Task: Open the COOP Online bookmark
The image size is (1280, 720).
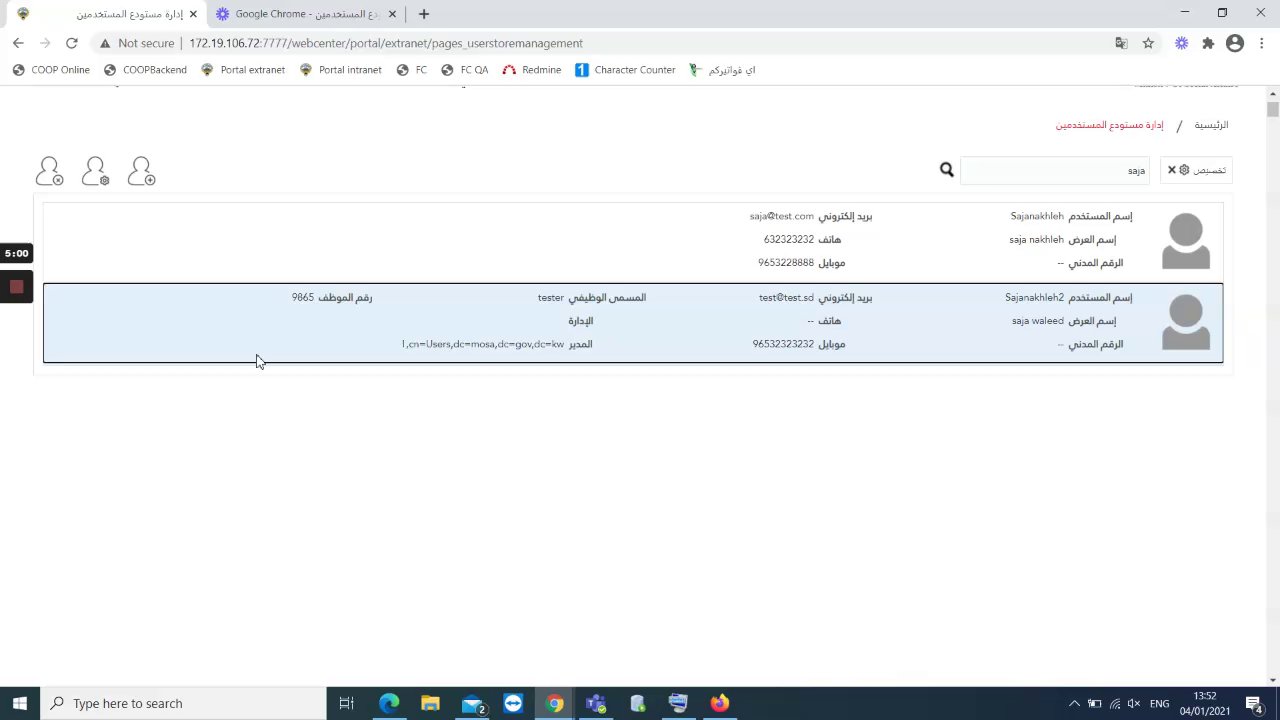Action: (x=51, y=70)
